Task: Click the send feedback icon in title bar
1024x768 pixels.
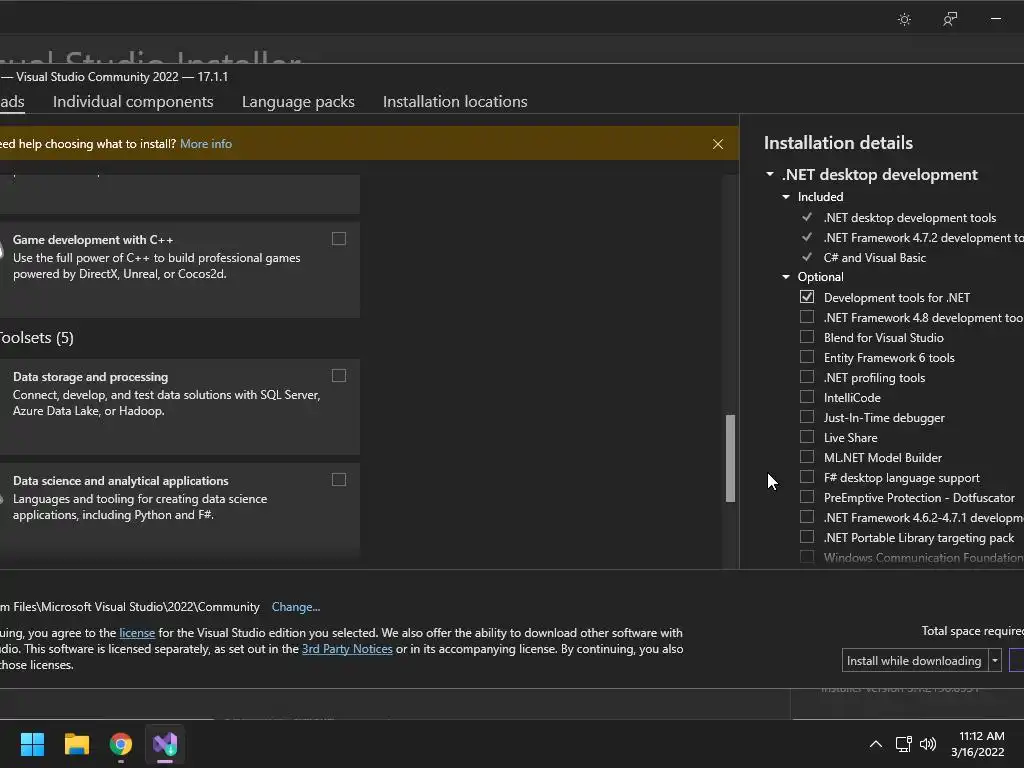Action: click(x=950, y=20)
